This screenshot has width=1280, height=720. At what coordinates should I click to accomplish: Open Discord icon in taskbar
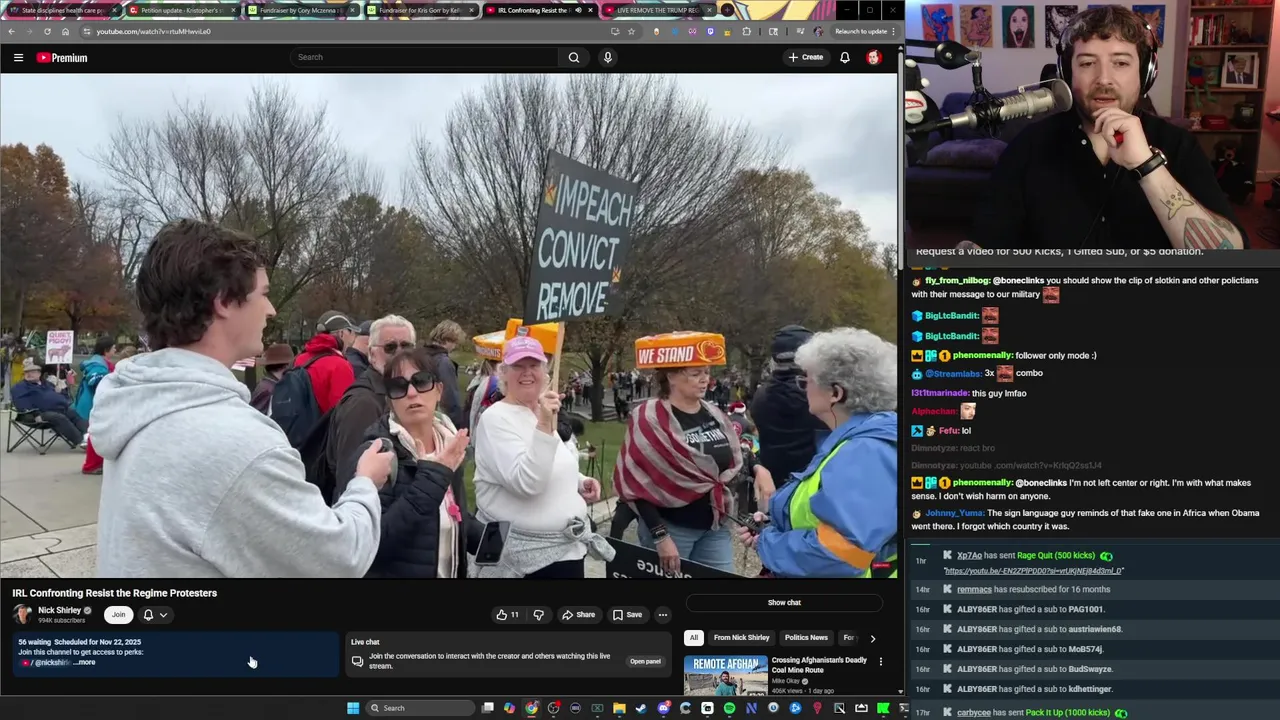[x=663, y=708]
